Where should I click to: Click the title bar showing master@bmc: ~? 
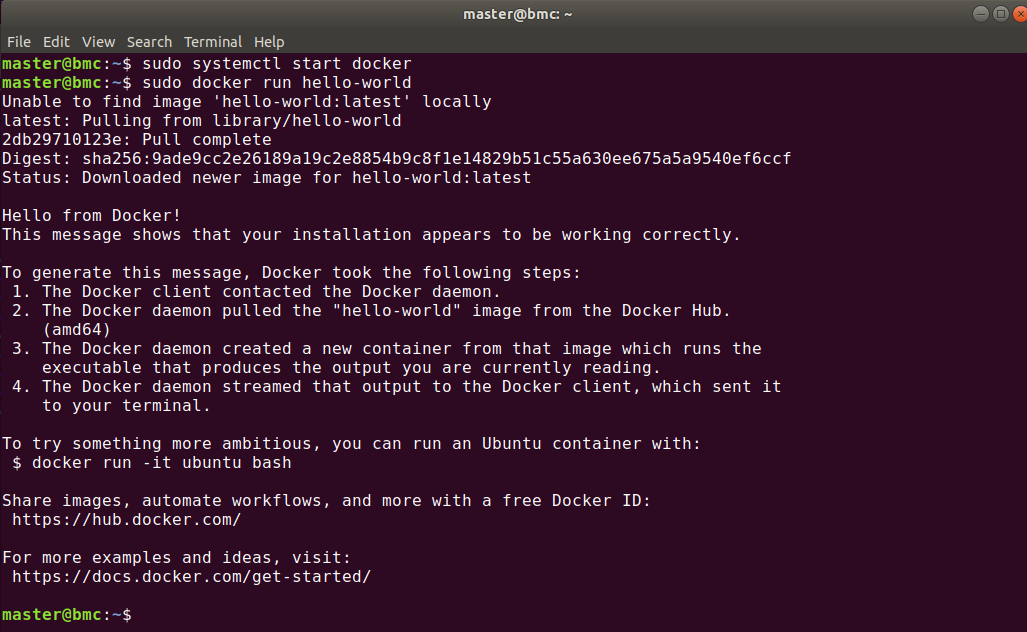(517, 13)
